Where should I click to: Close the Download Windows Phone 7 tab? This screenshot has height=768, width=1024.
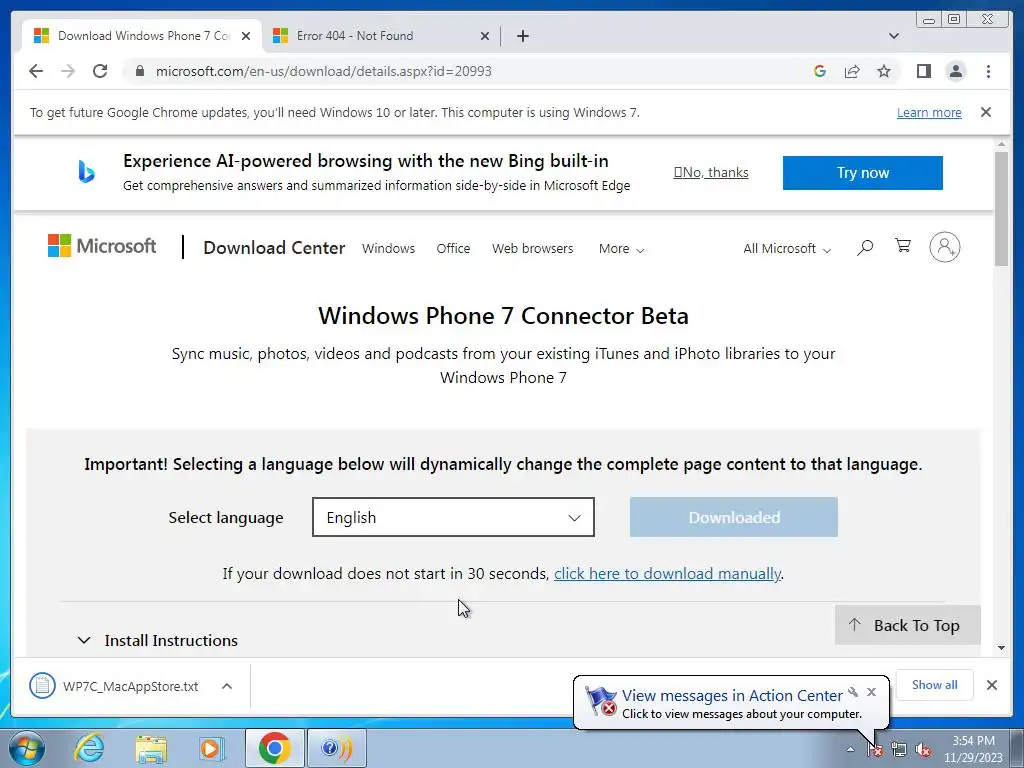246,36
